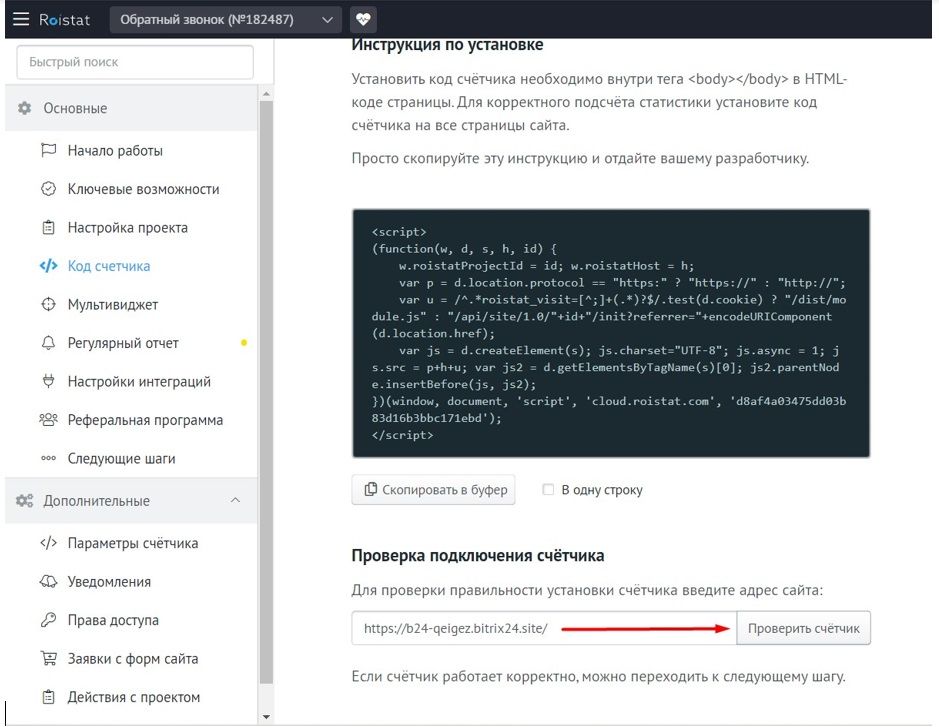Open Настройки интеграций menu item

pyautogui.click(x=139, y=381)
